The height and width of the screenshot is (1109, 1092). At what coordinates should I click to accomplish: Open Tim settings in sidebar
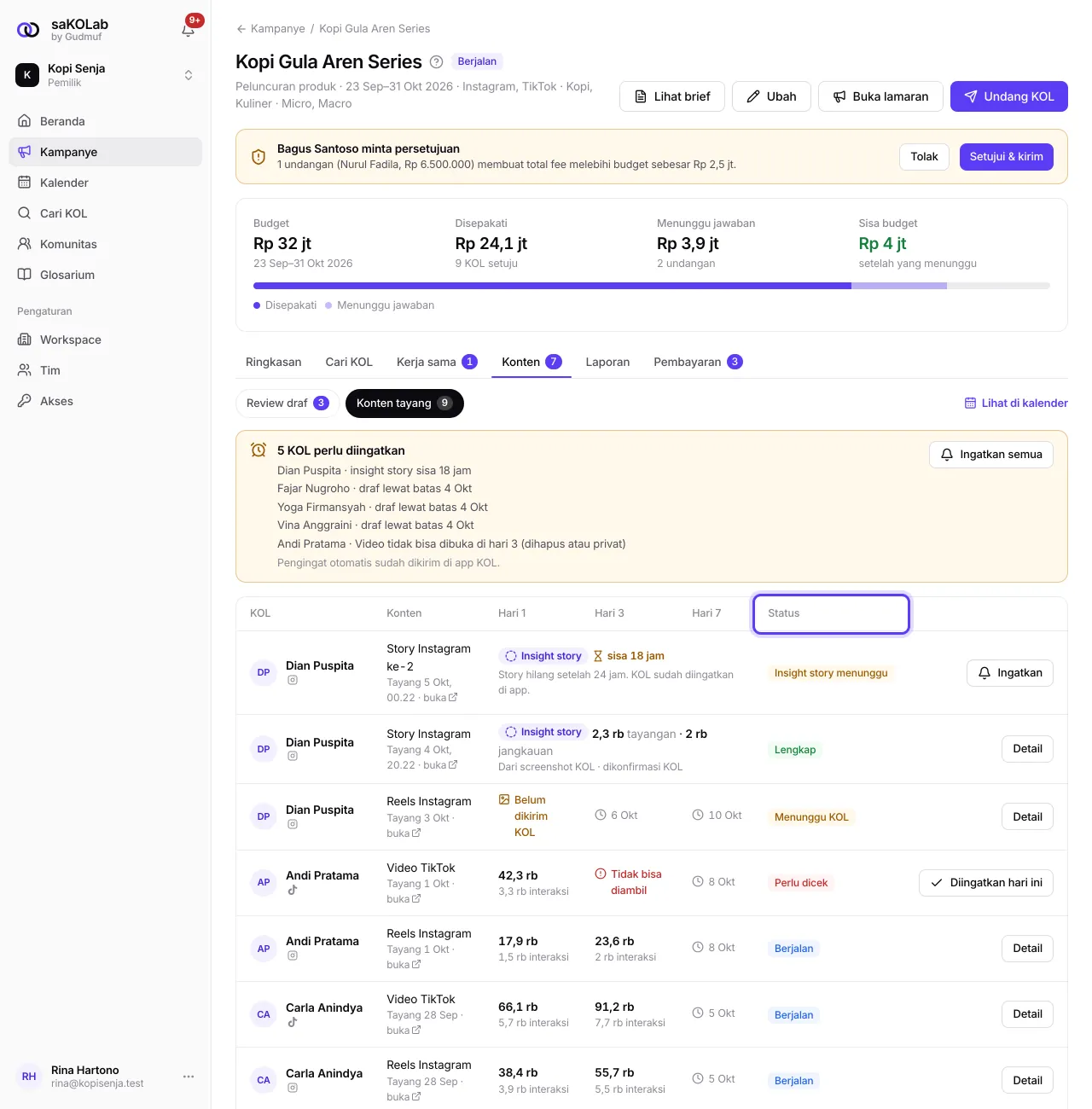(105, 370)
